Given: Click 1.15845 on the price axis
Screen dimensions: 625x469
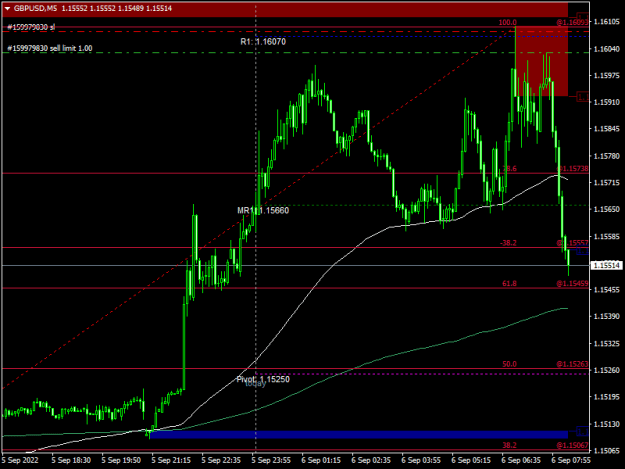Looking at the screenshot, I should pos(607,129).
